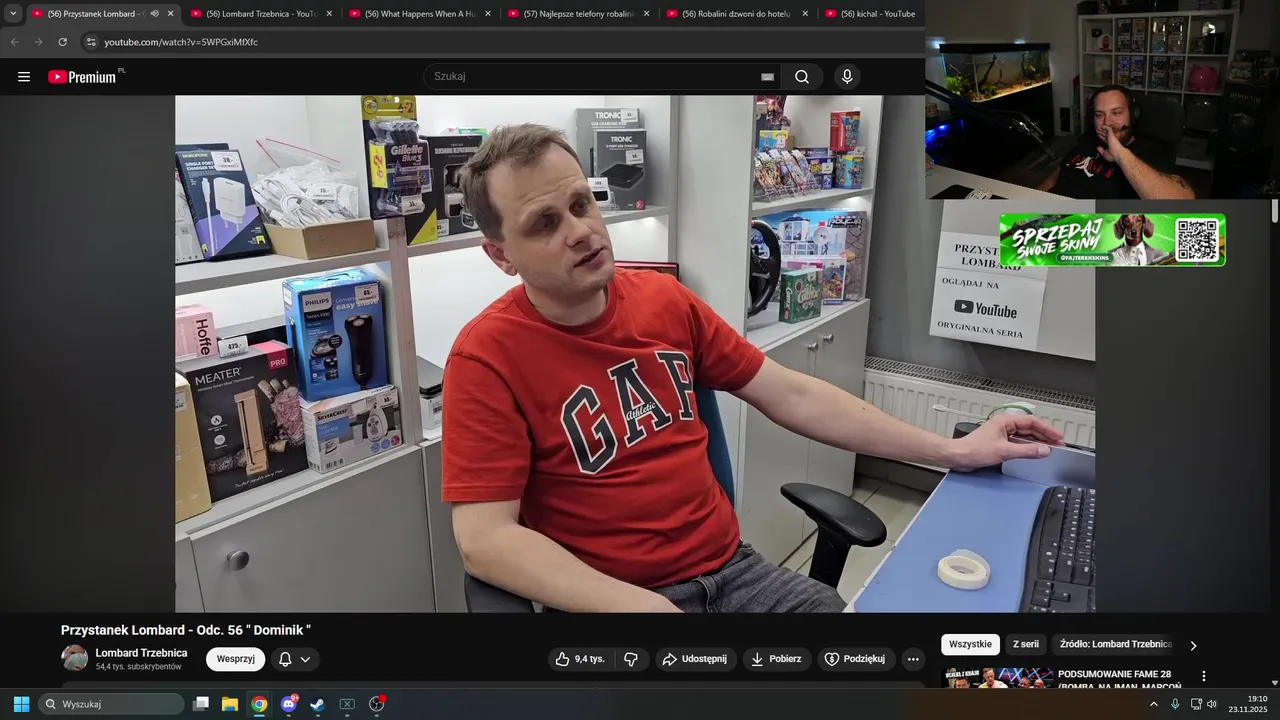Click the video player to pause
The height and width of the screenshot is (720, 1280).
pyautogui.click(x=635, y=354)
